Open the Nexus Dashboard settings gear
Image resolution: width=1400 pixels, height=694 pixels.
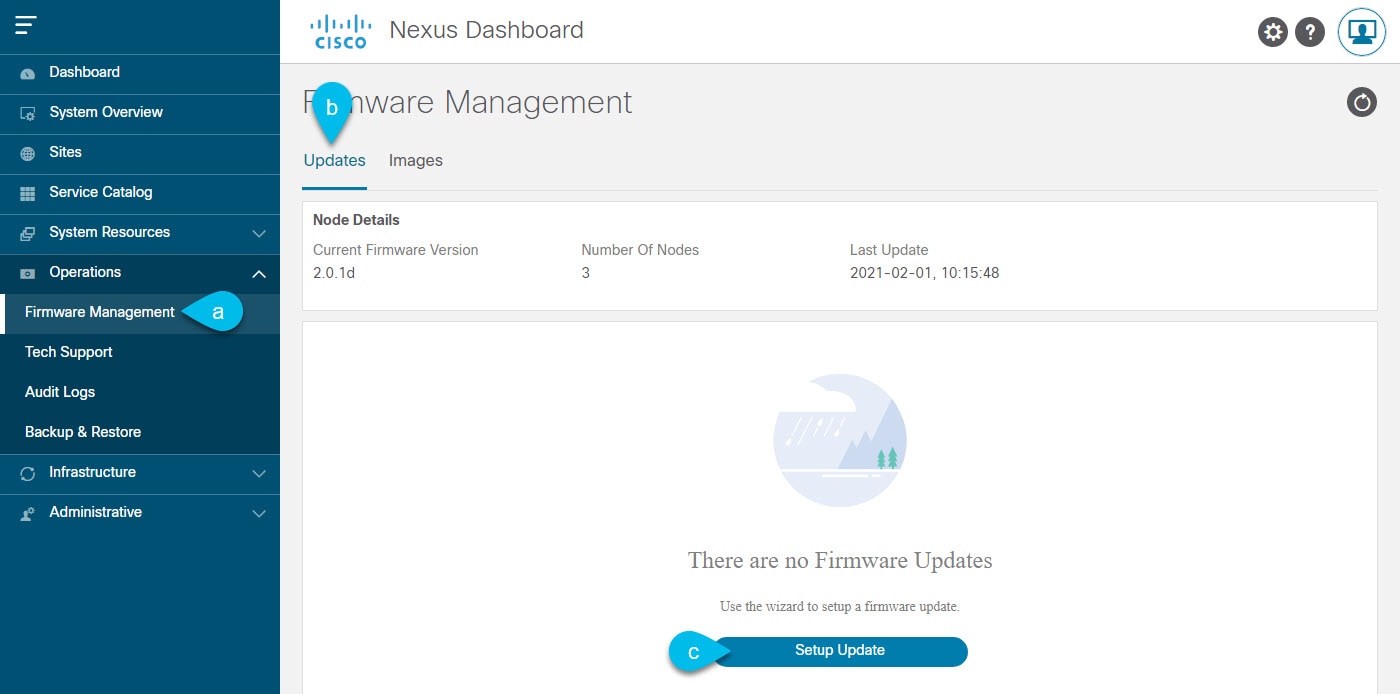coord(1272,31)
